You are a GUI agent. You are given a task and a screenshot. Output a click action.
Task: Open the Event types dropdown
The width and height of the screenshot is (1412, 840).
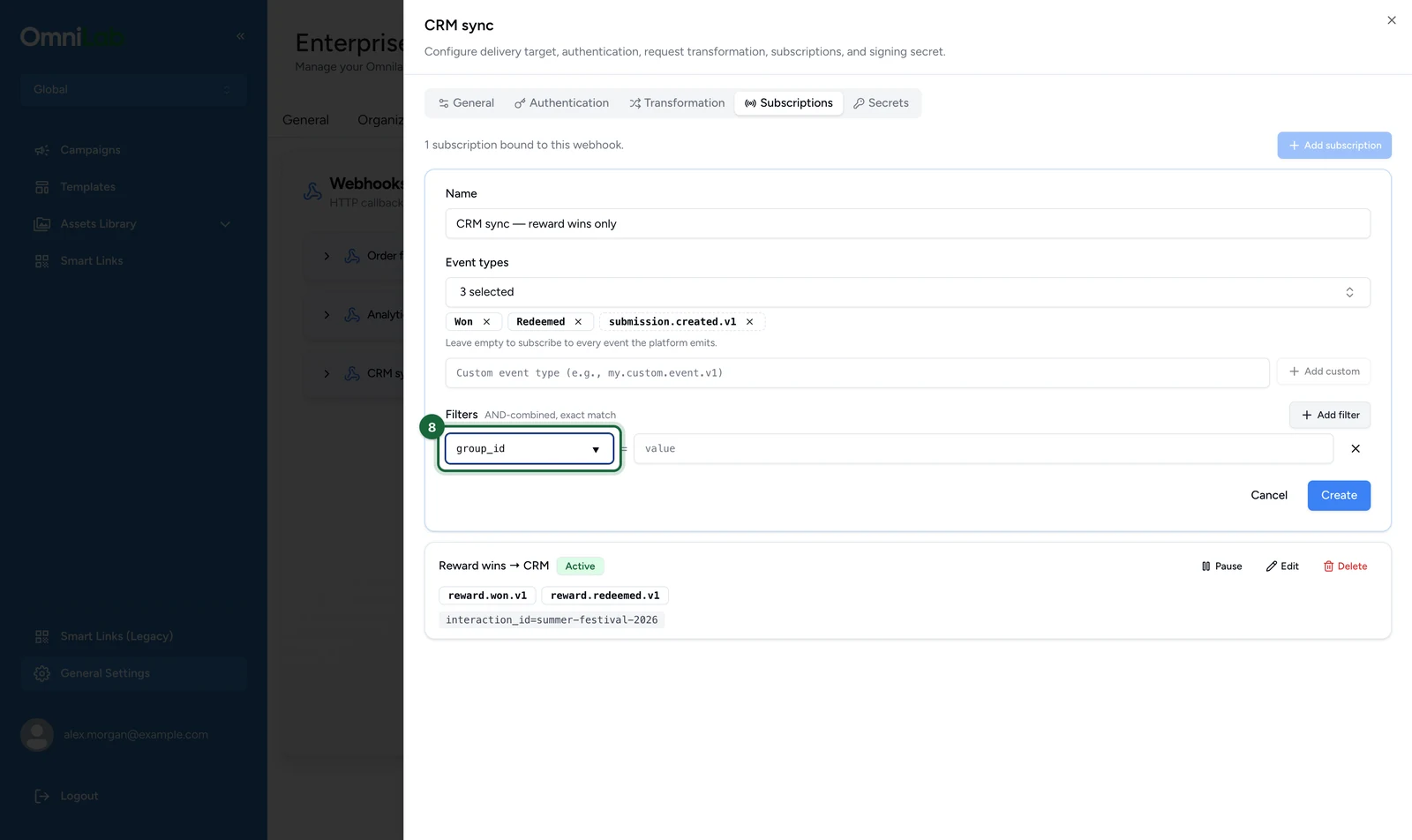(x=907, y=292)
